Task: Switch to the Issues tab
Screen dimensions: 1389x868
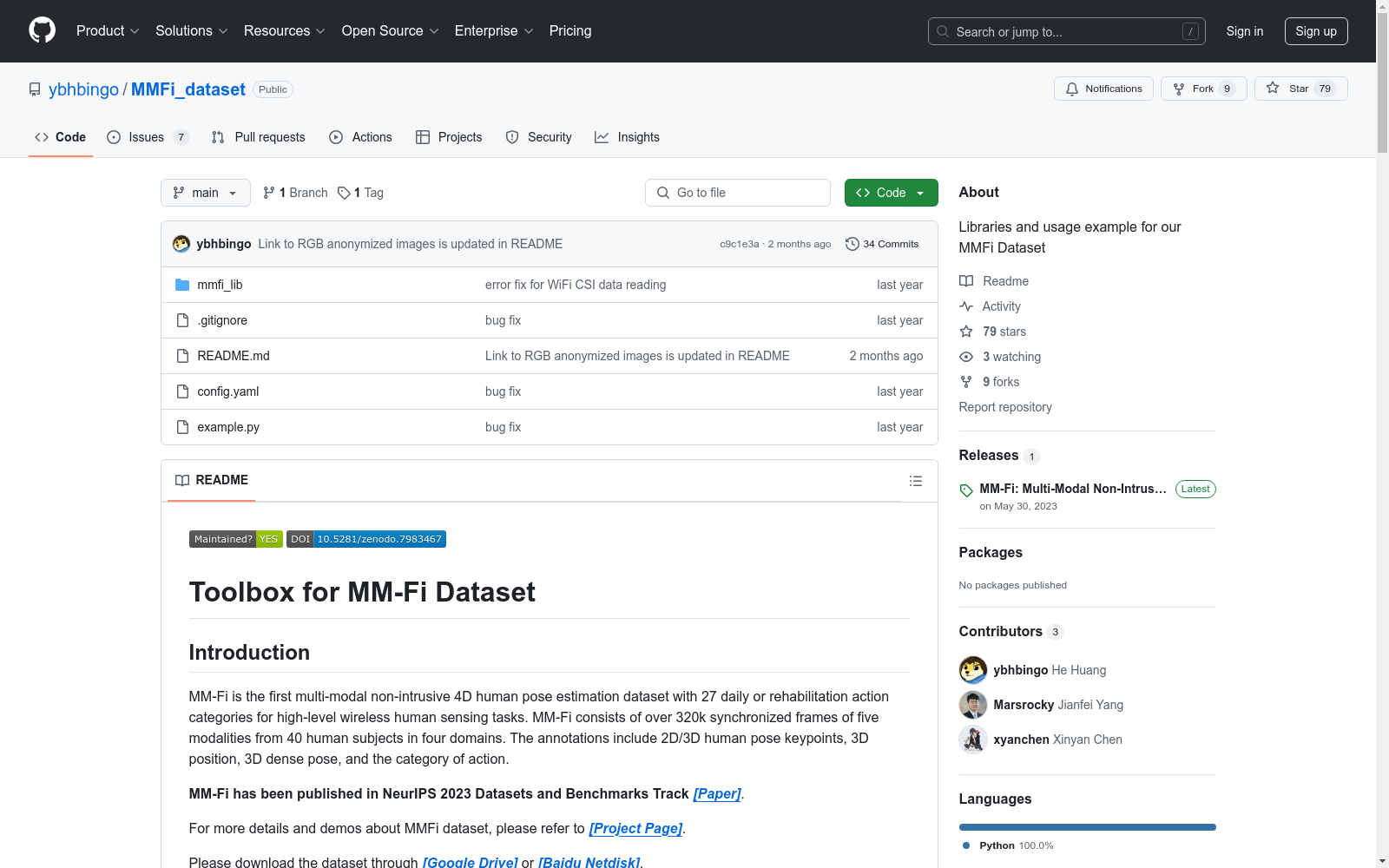Action: [148, 137]
